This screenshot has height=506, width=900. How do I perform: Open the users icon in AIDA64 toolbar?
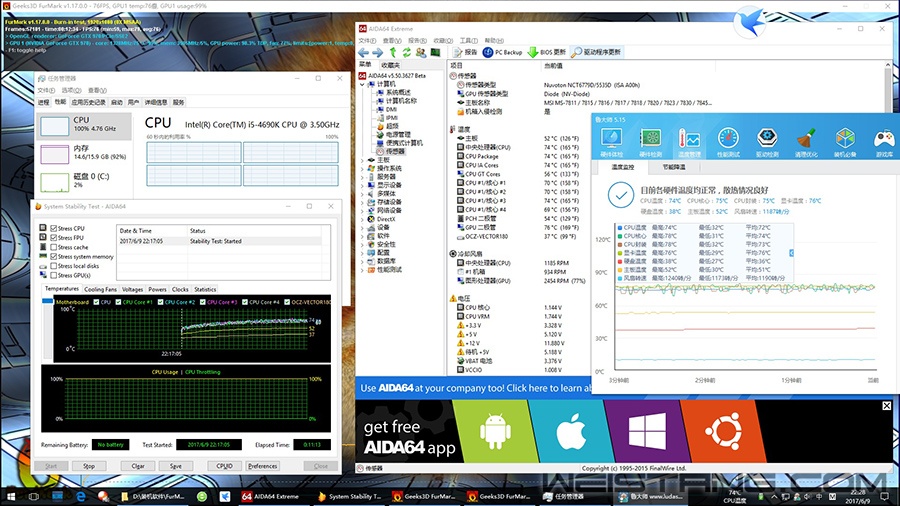[x=421, y=52]
